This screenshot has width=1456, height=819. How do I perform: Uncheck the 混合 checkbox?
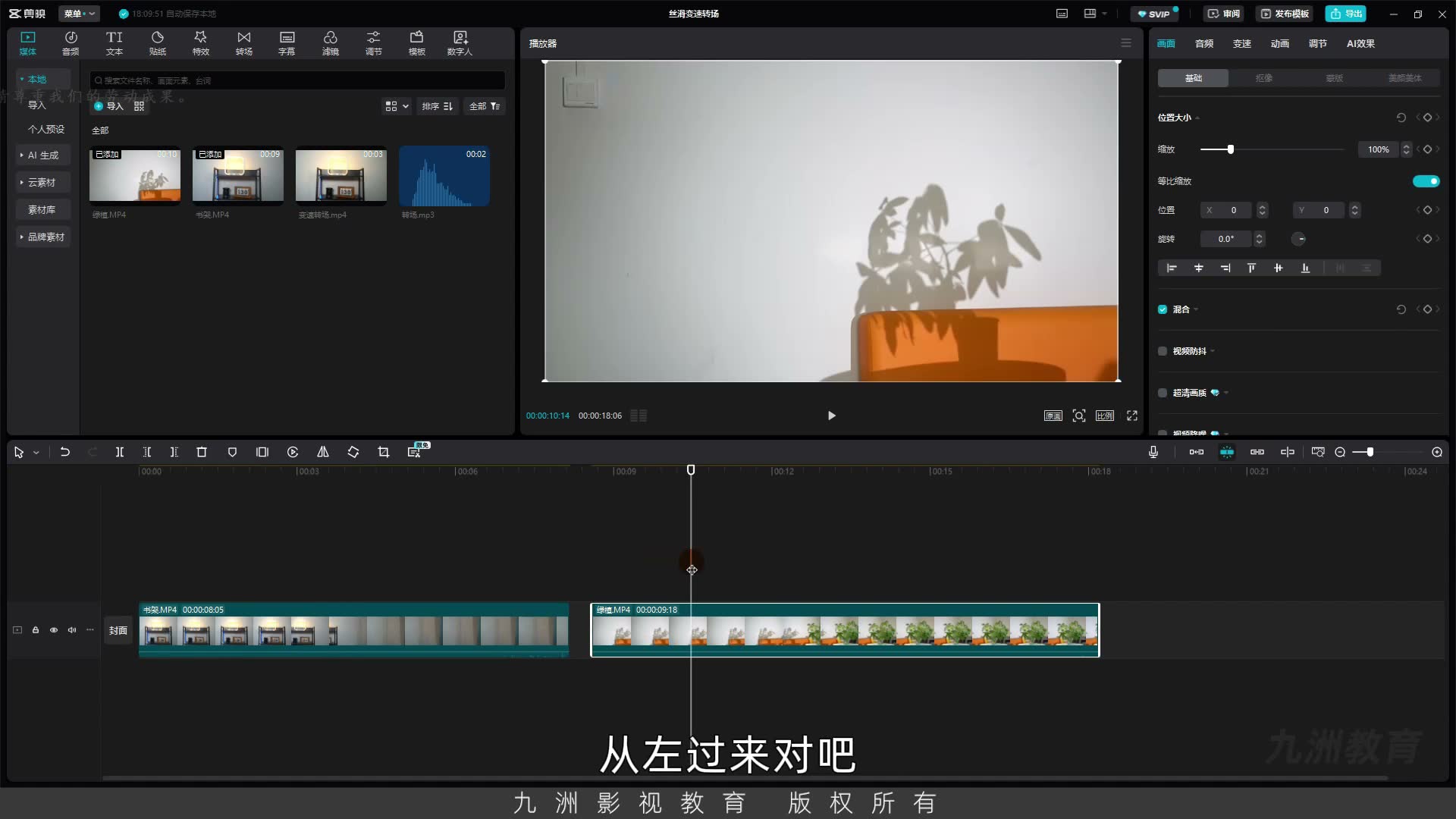(1163, 309)
